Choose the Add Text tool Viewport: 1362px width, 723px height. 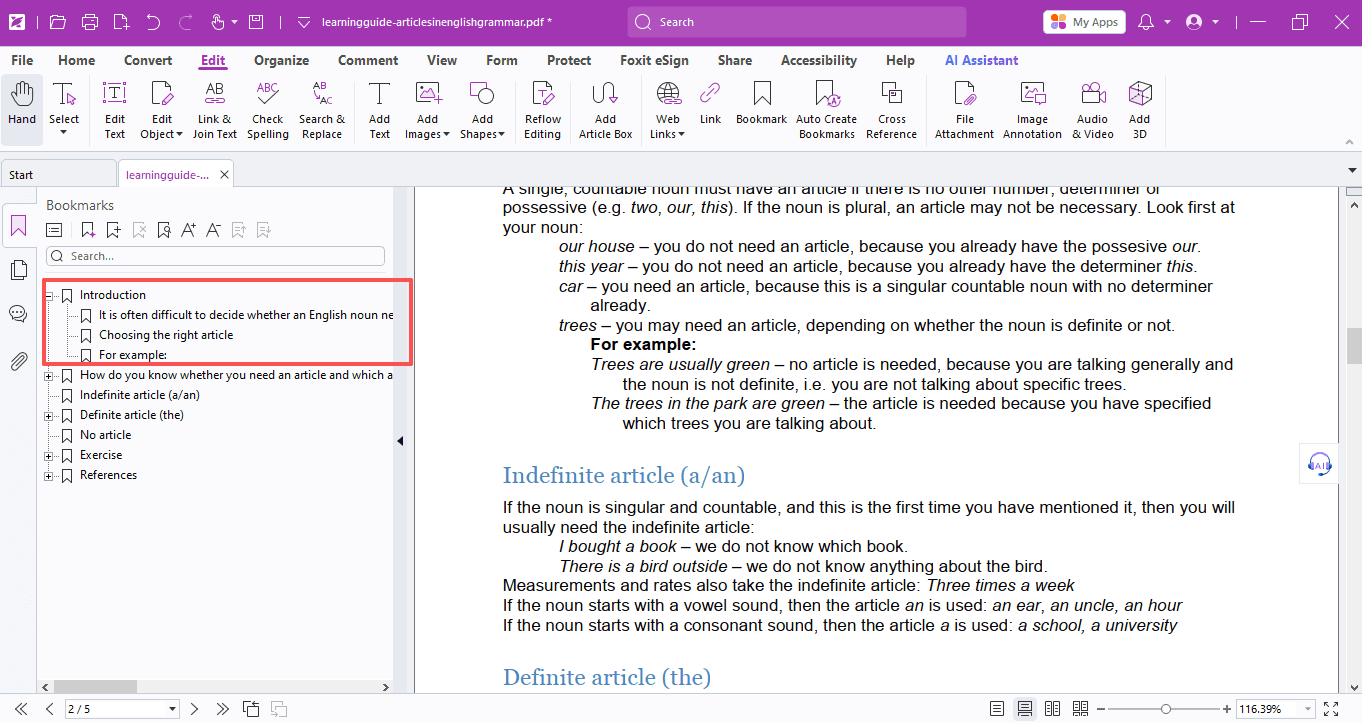pyautogui.click(x=380, y=110)
